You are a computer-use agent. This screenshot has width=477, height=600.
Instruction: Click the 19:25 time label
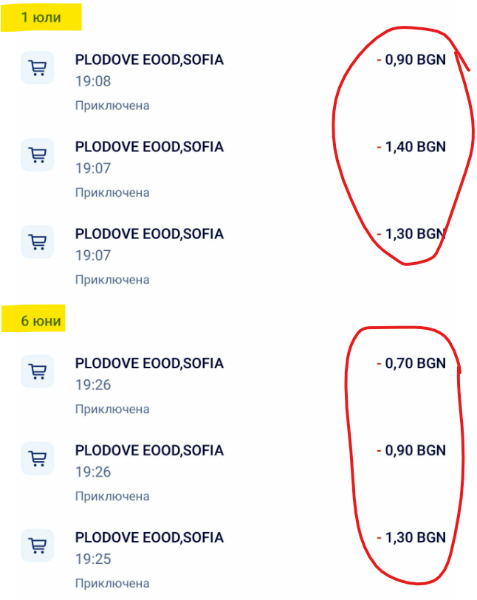coord(93,559)
